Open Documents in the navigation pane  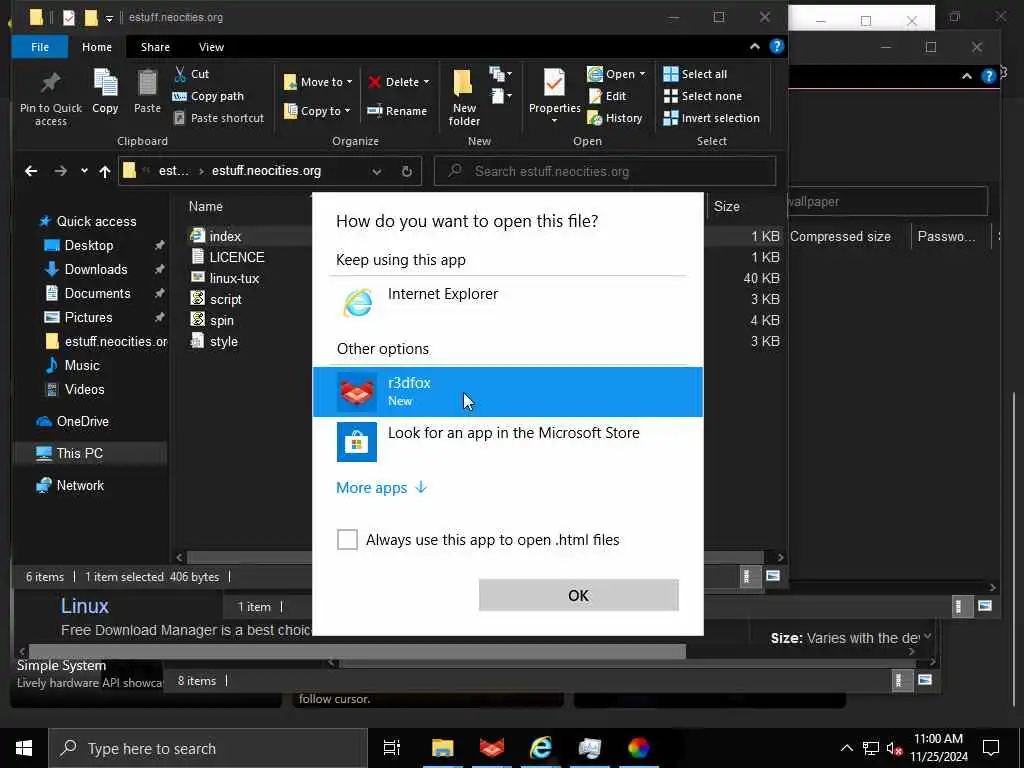(x=97, y=293)
